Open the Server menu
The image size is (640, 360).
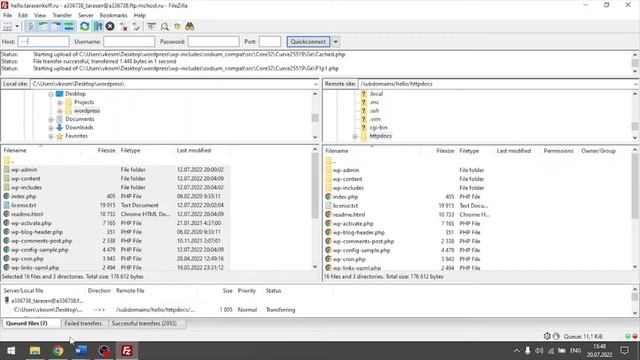[x=86, y=15]
